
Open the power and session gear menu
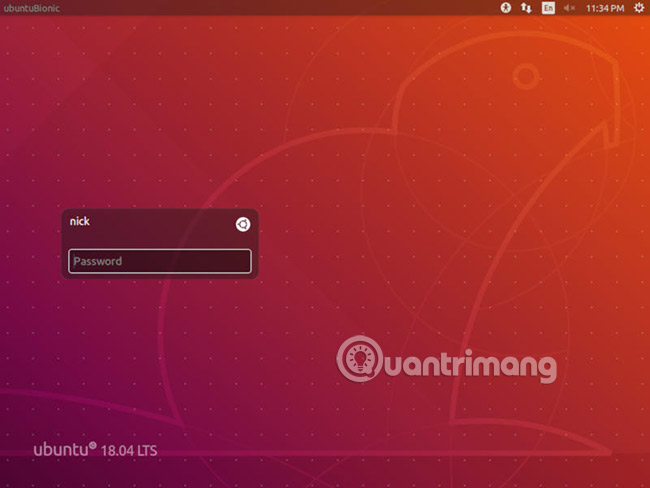pos(639,7)
